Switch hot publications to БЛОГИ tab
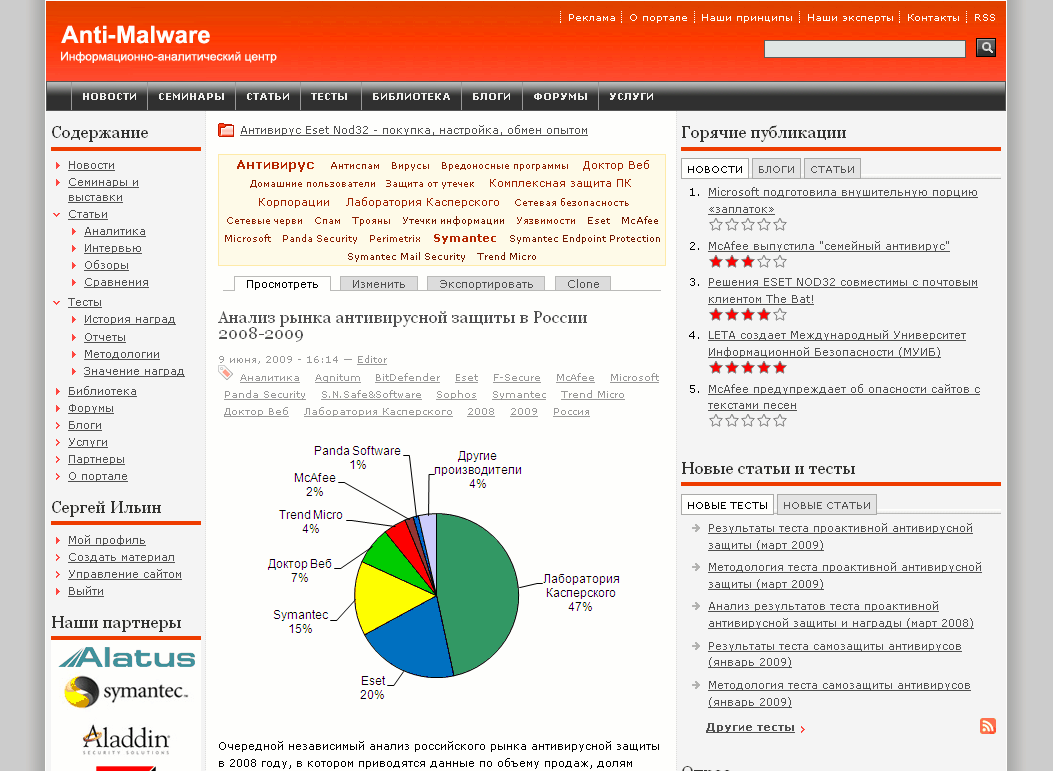 776,169
